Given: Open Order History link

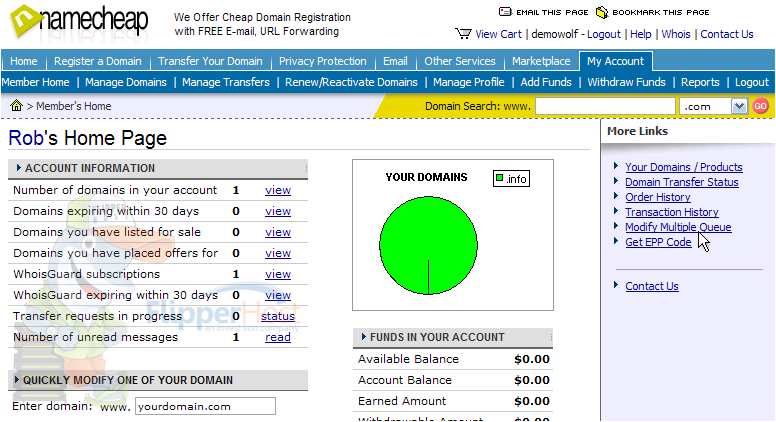Looking at the screenshot, I should 658,197.
